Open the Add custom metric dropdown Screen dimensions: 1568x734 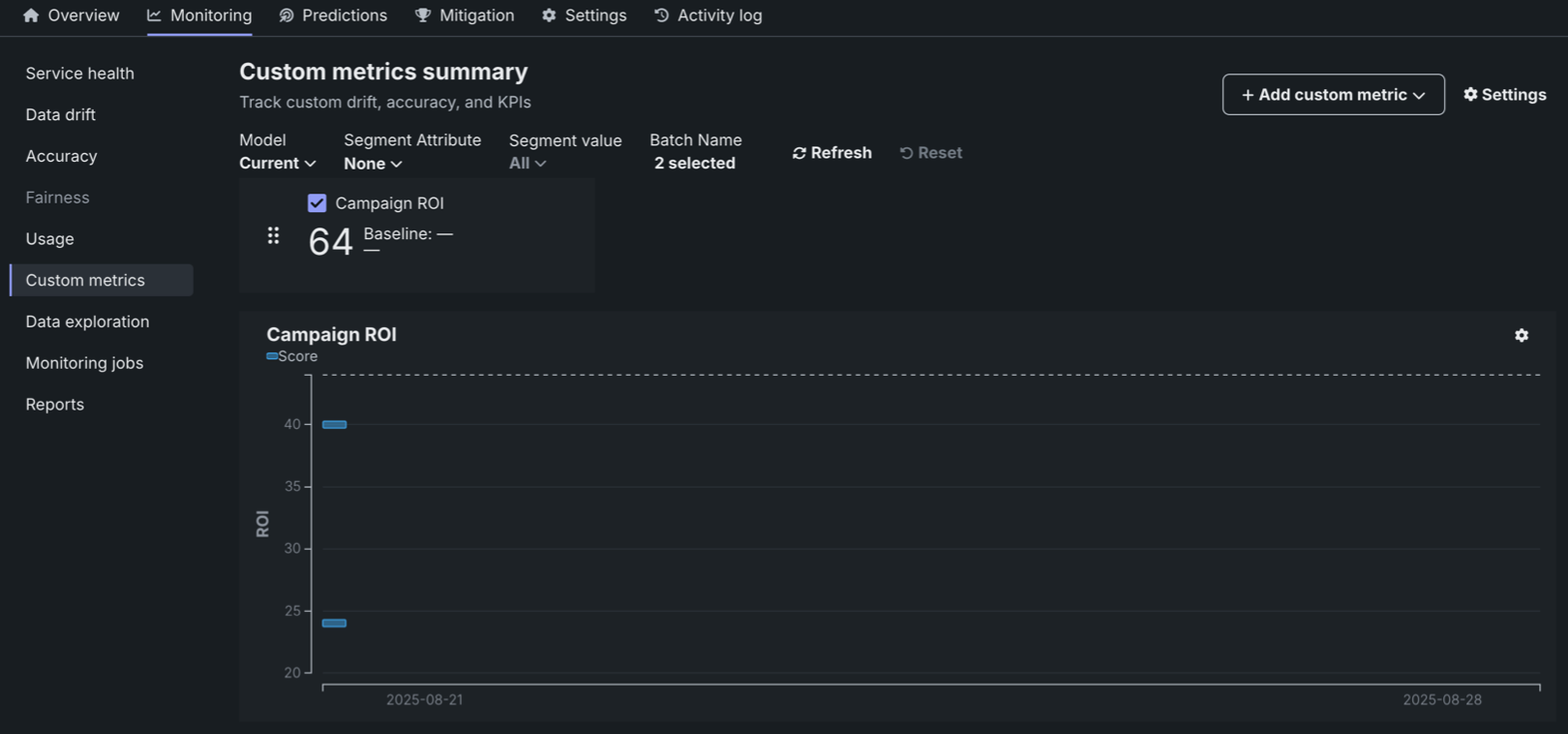coord(1333,95)
